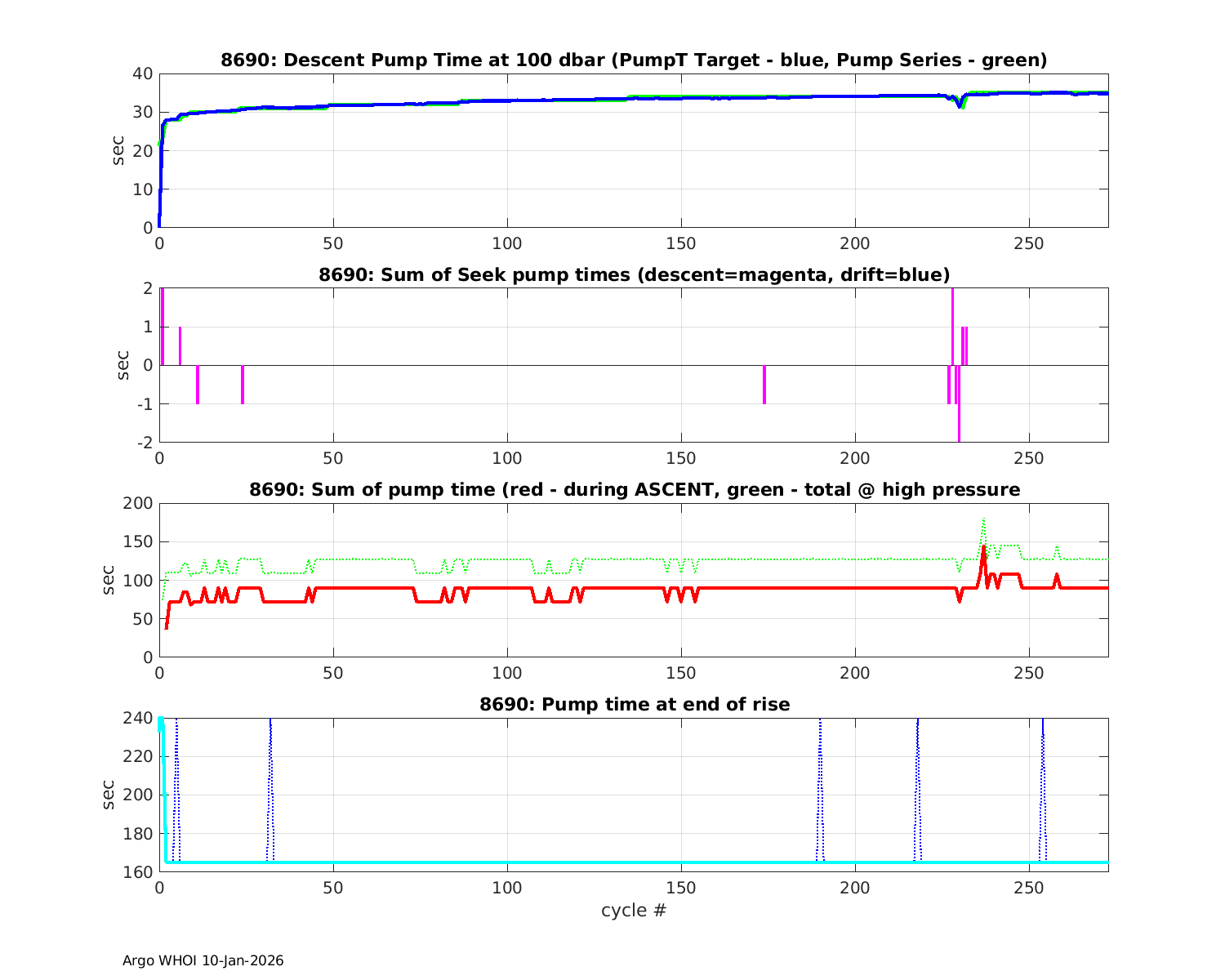Click the 'sec' y-axis label of top plot
The image size is (1225, 980).
click(x=119, y=150)
